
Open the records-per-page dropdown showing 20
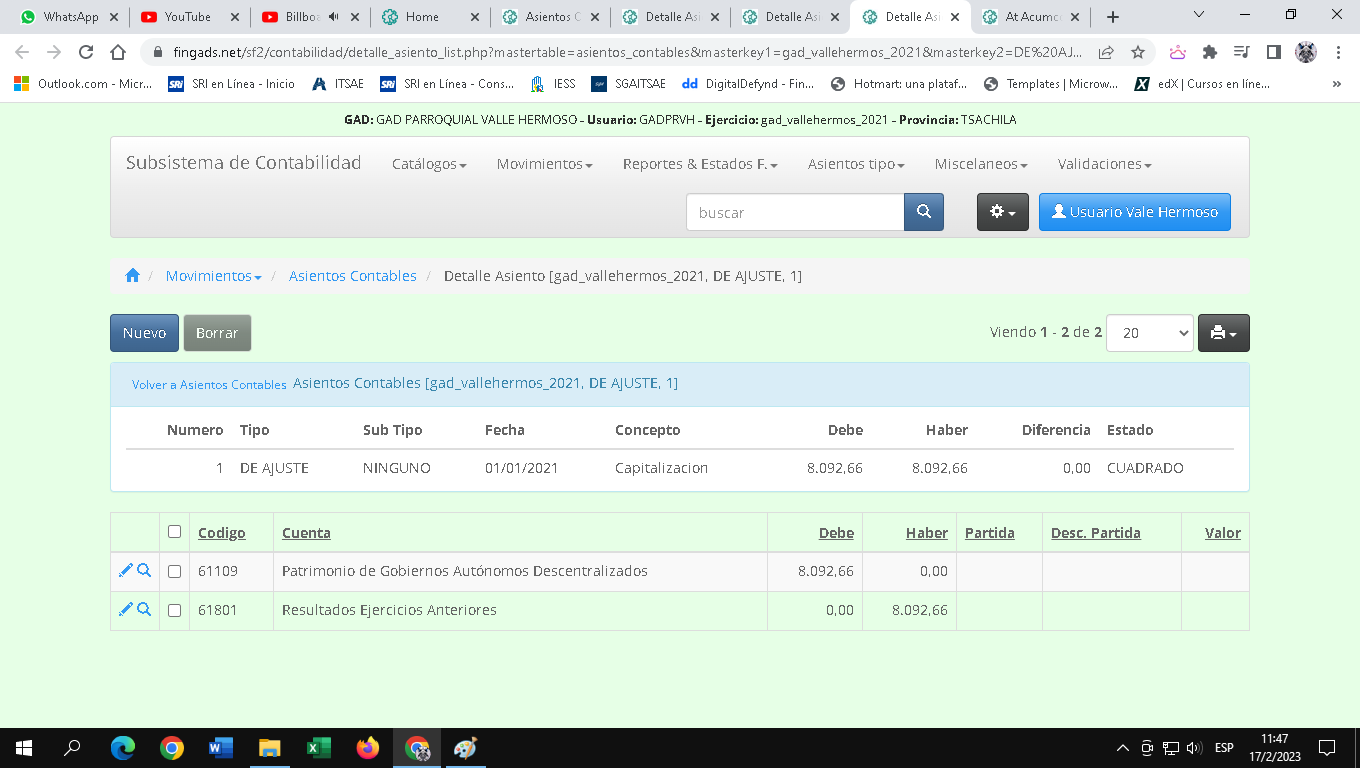click(1149, 333)
